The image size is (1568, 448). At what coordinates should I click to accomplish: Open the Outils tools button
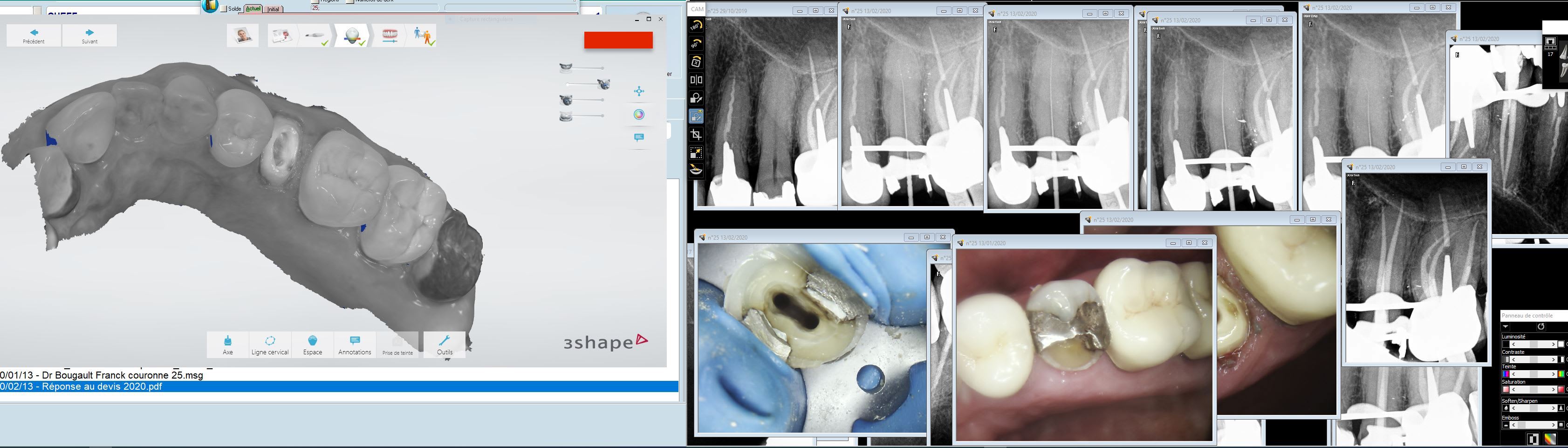click(445, 345)
